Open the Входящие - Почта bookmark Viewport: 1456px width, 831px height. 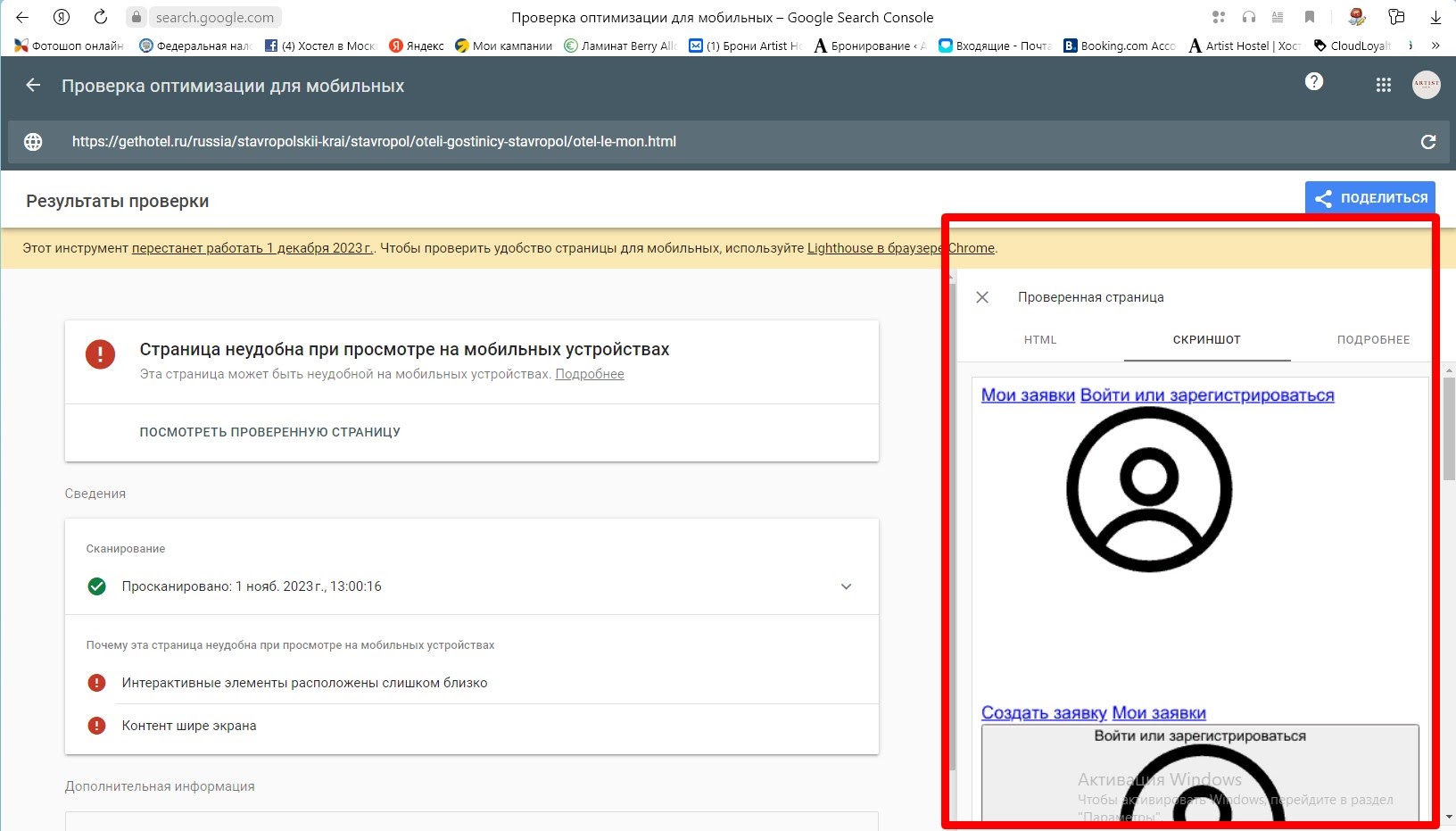coord(996,46)
